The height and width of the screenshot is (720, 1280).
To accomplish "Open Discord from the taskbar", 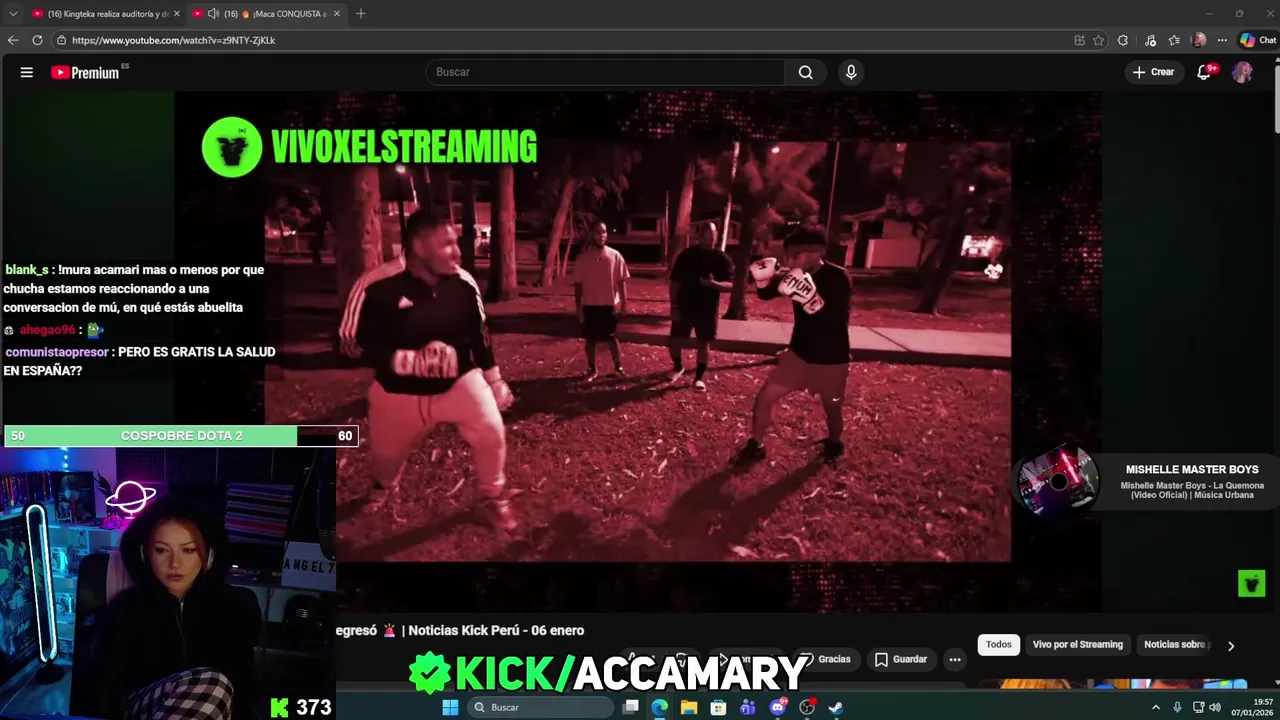I will point(778,707).
